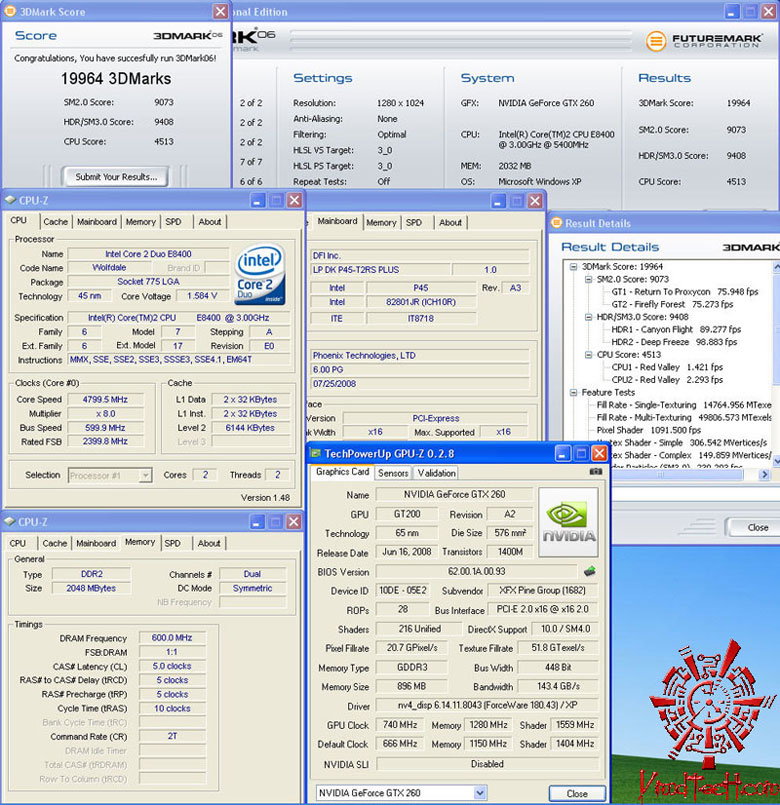Click the 3DMark Score window title icon
Image resolution: width=780 pixels, height=805 pixels.
pyautogui.click(x=10, y=11)
